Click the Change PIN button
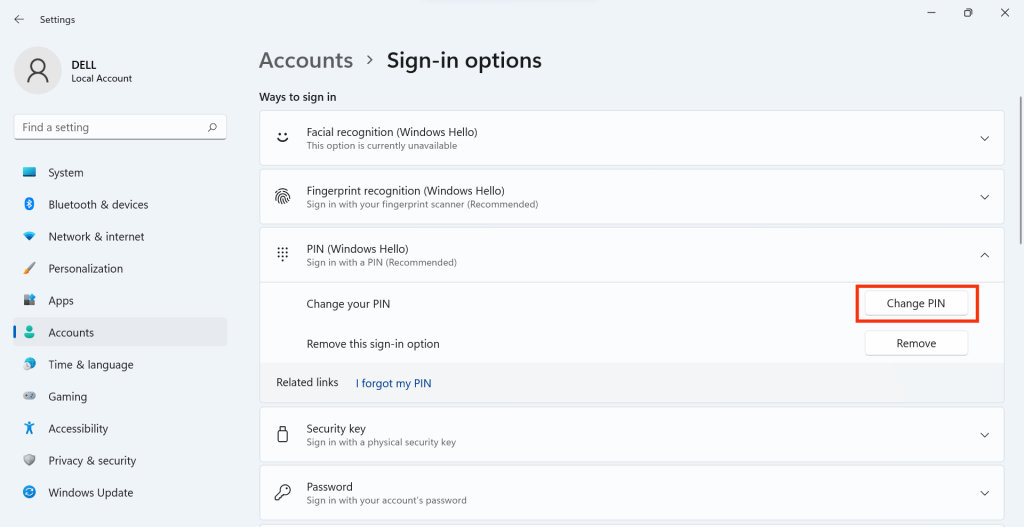Image resolution: width=1024 pixels, height=527 pixels. [916, 303]
